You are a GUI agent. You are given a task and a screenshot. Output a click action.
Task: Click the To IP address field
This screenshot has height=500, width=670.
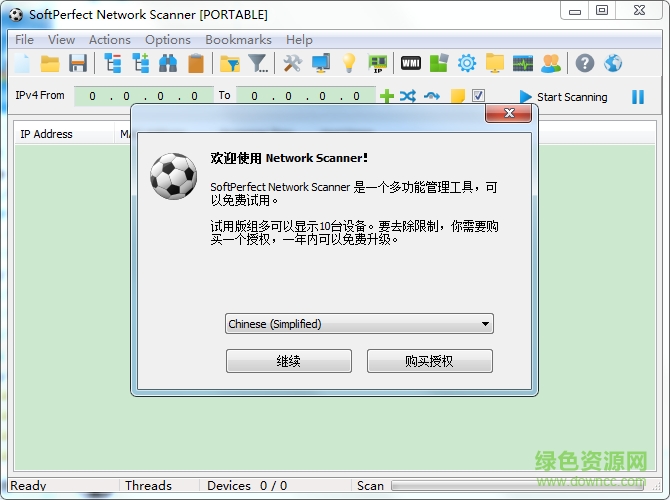[x=306, y=96]
